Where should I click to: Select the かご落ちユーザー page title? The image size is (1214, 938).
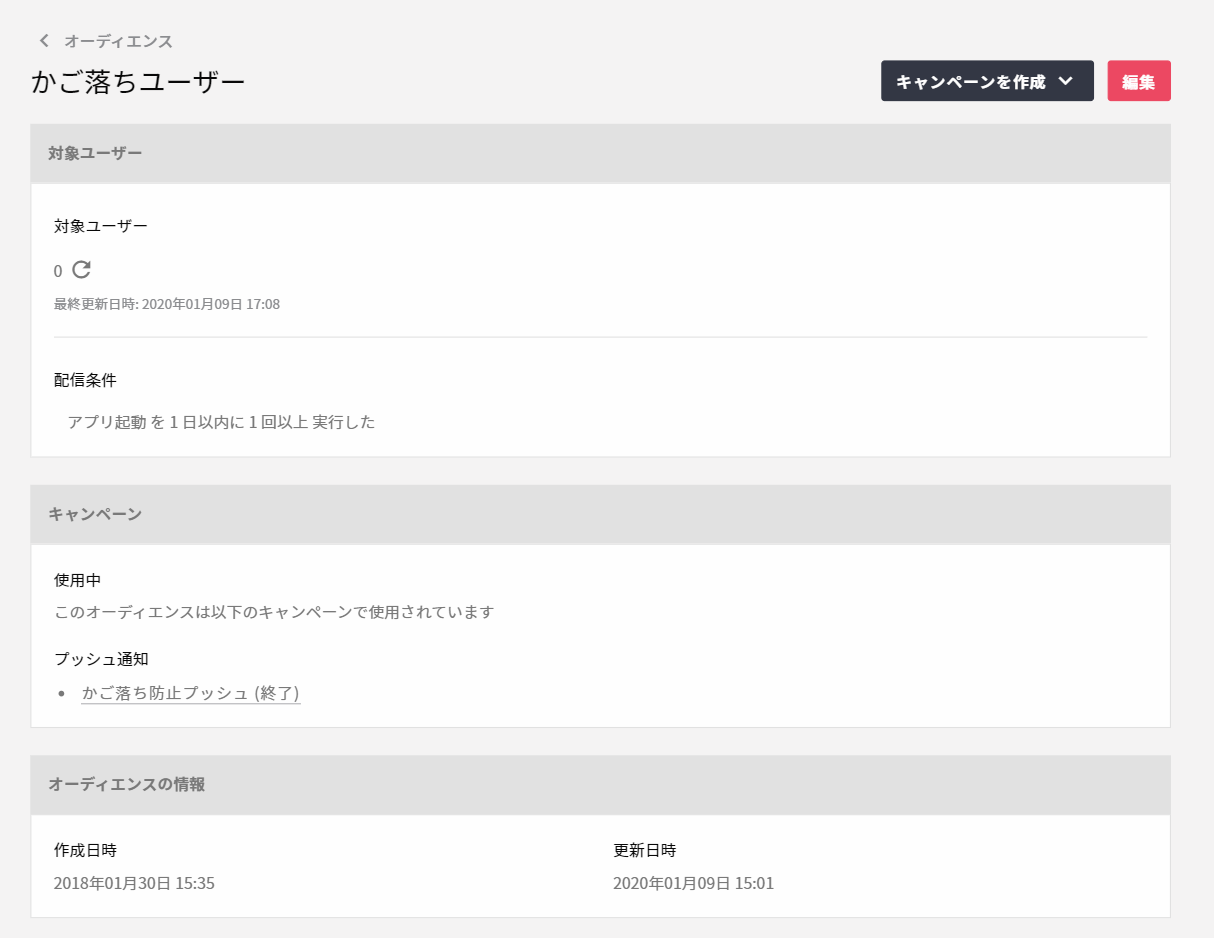pos(138,82)
